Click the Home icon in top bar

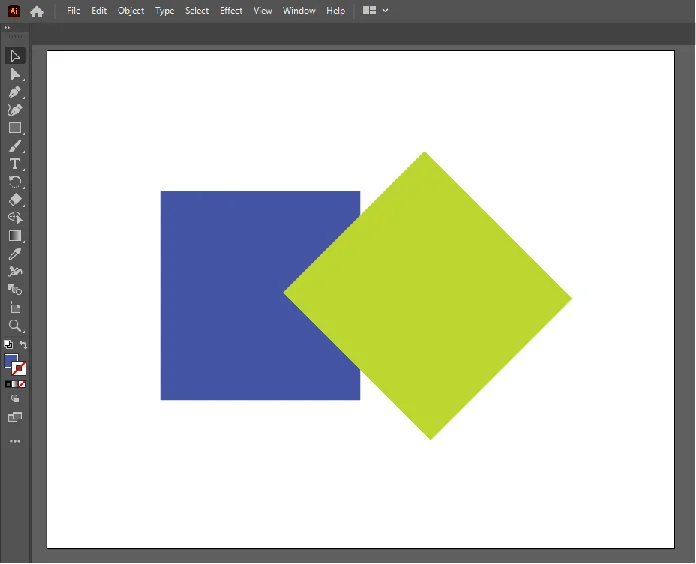37,11
